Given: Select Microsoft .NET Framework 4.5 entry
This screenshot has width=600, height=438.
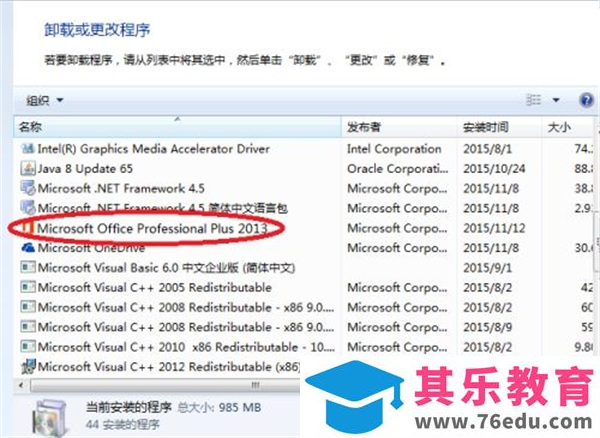Looking at the screenshot, I should point(121,188).
